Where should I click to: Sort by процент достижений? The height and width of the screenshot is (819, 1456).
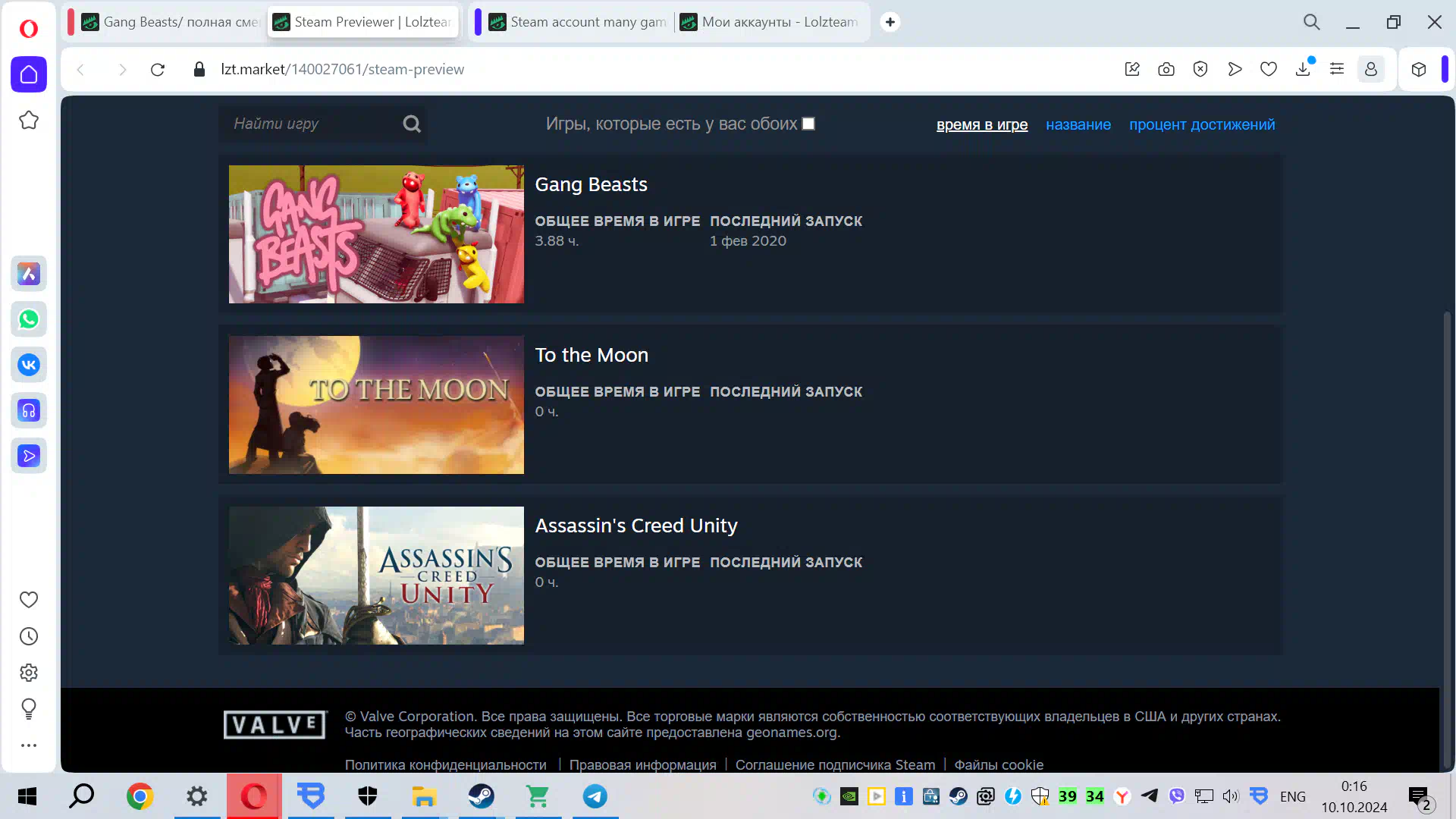tap(1202, 124)
